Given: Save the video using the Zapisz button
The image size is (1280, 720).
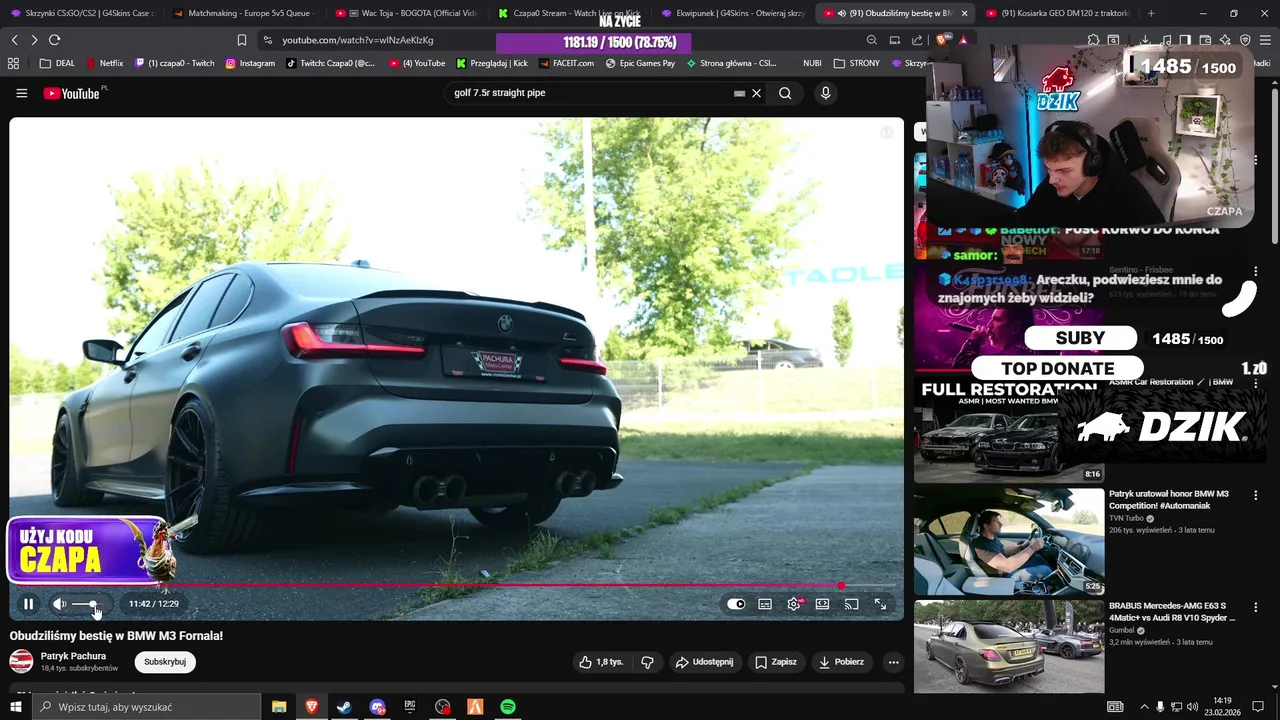Looking at the screenshot, I should point(776,662).
